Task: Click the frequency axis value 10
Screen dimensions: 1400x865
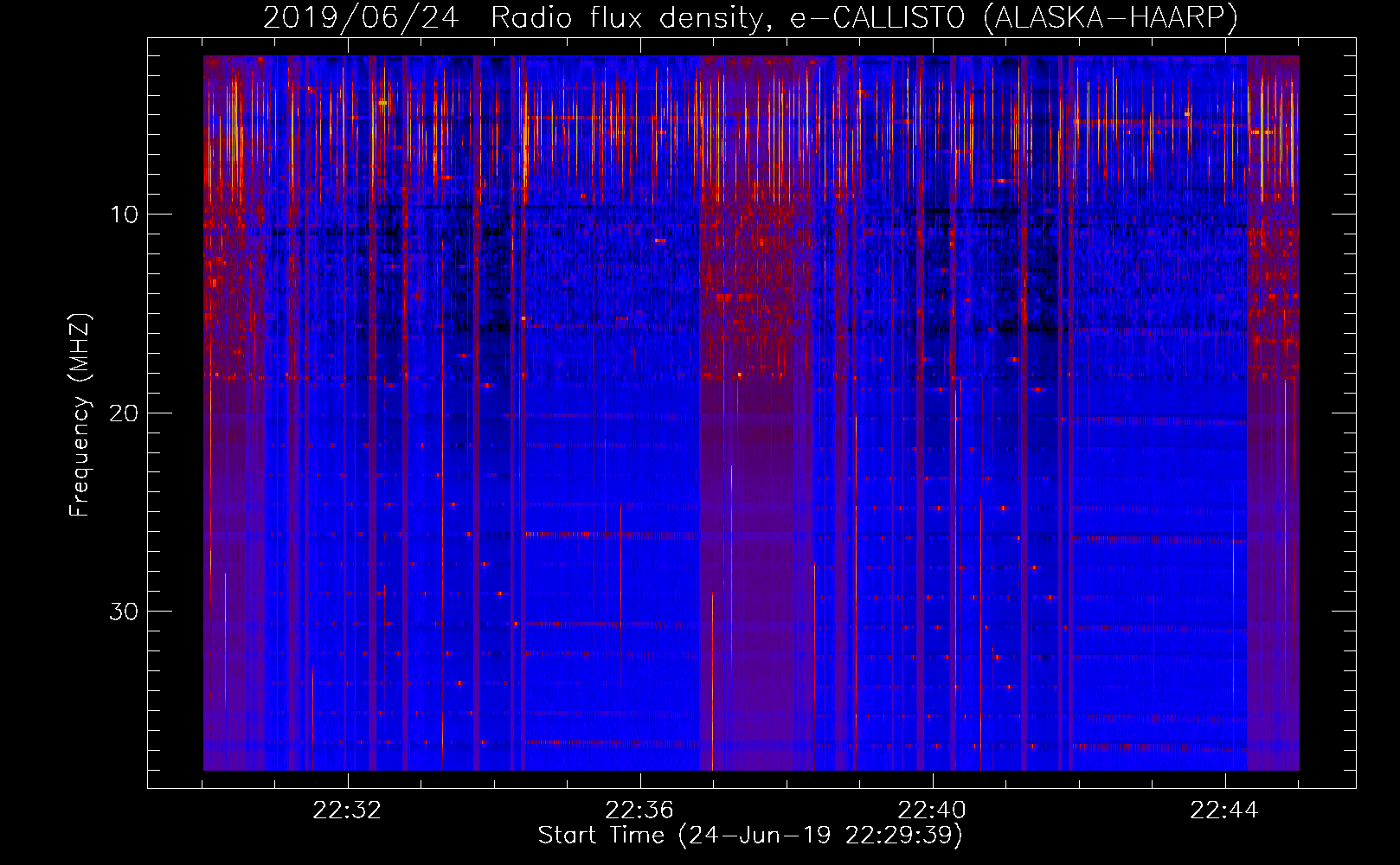Action: click(125, 215)
